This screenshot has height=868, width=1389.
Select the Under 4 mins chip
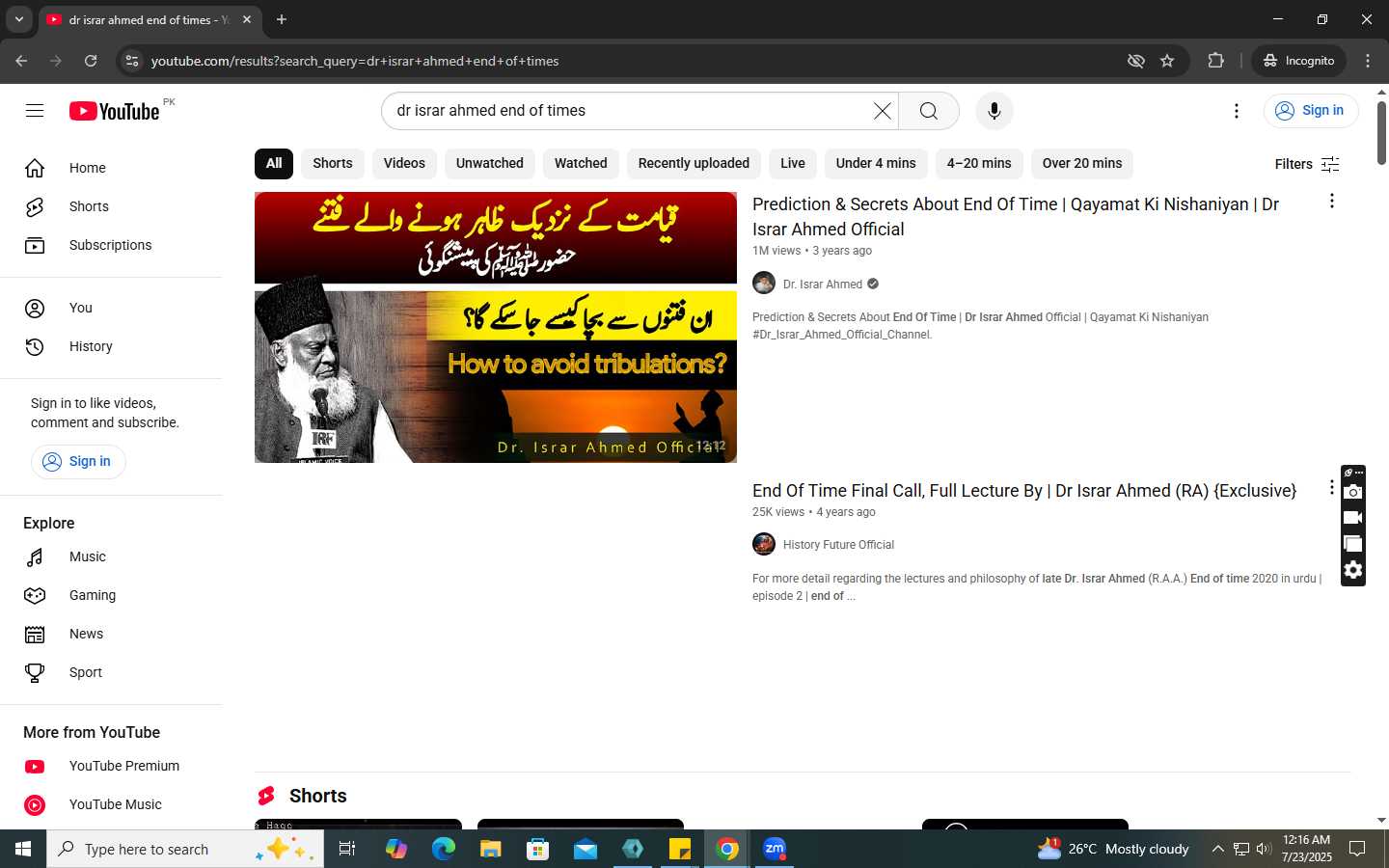click(876, 163)
